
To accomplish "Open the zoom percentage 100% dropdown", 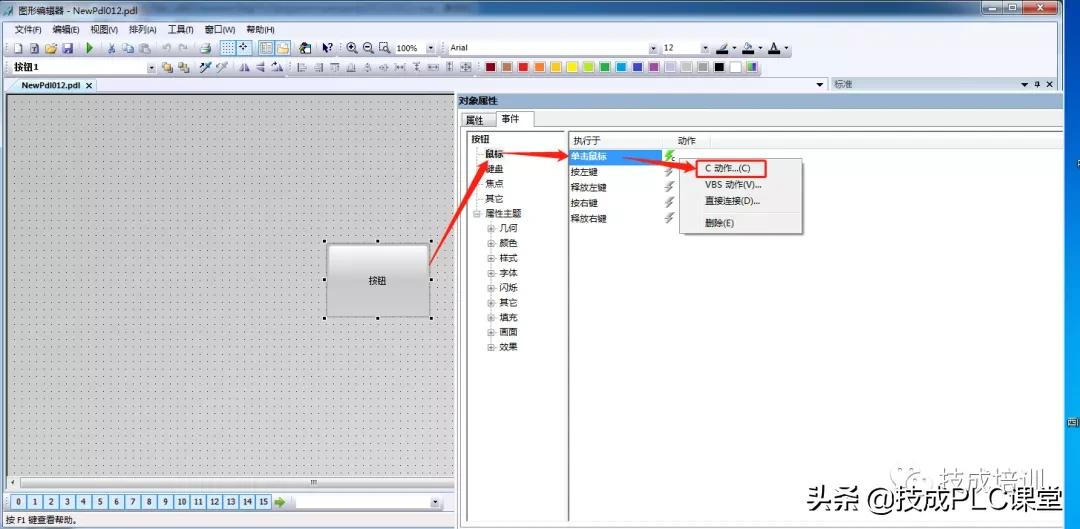I will pyautogui.click(x=431, y=48).
